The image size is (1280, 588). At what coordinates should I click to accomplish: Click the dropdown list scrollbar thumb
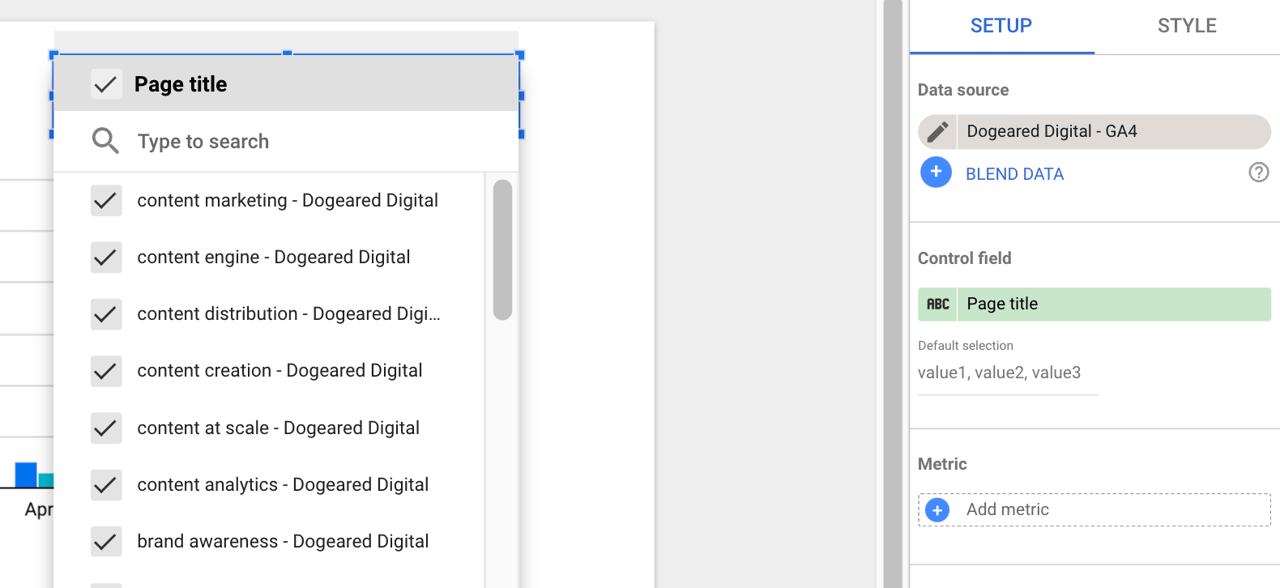503,250
